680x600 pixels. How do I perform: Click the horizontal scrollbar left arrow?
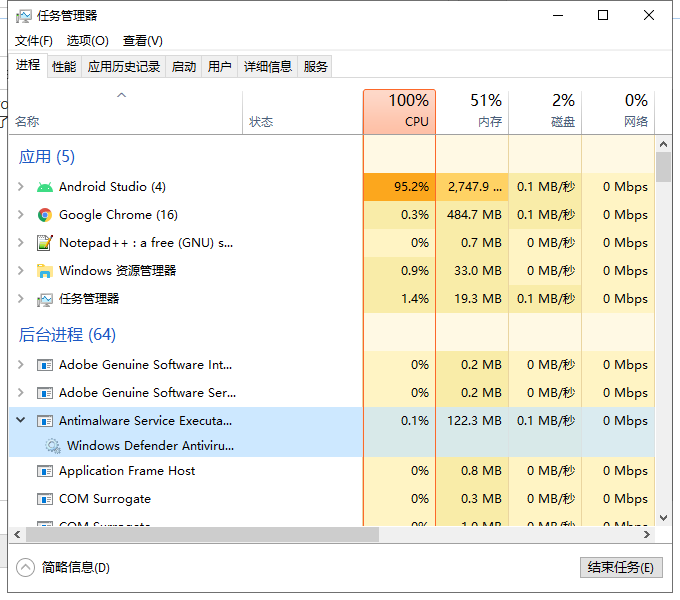(17, 535)
